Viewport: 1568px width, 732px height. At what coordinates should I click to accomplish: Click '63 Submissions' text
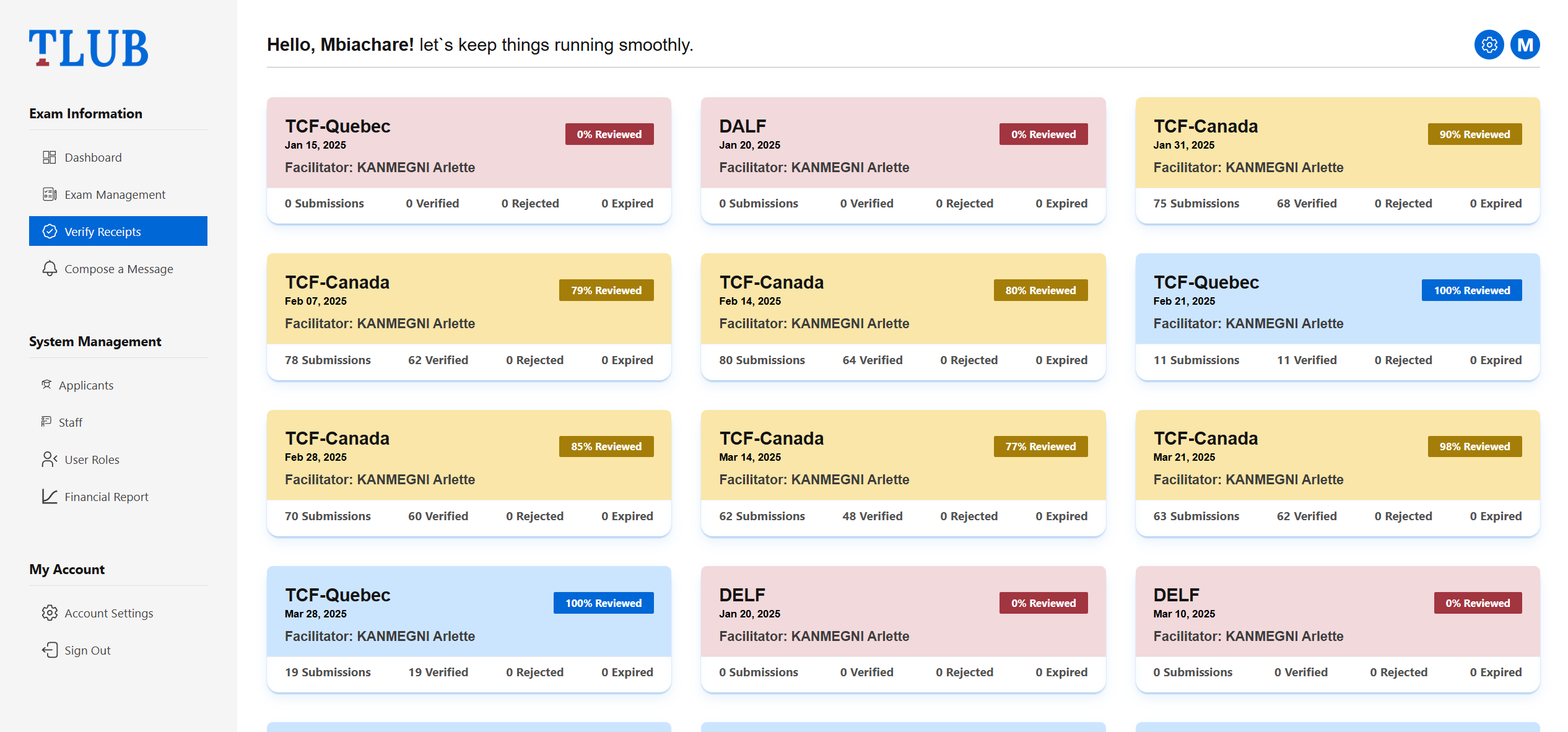click(x=1196, y=516)
